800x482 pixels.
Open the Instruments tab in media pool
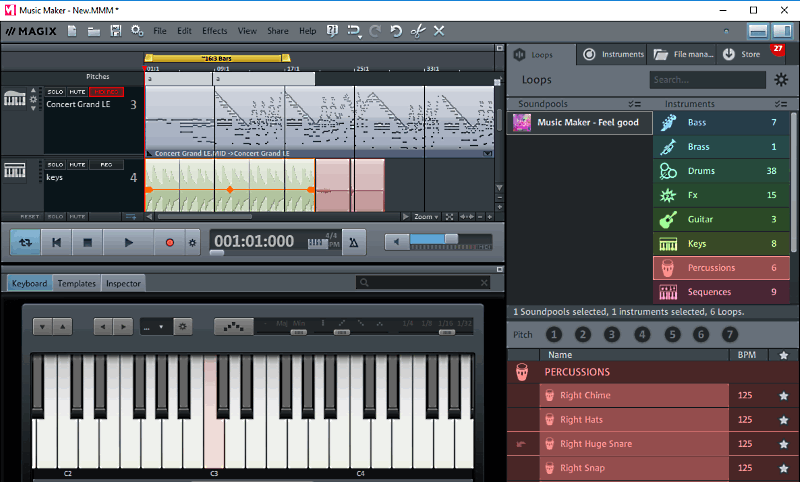tap(612, 55)
